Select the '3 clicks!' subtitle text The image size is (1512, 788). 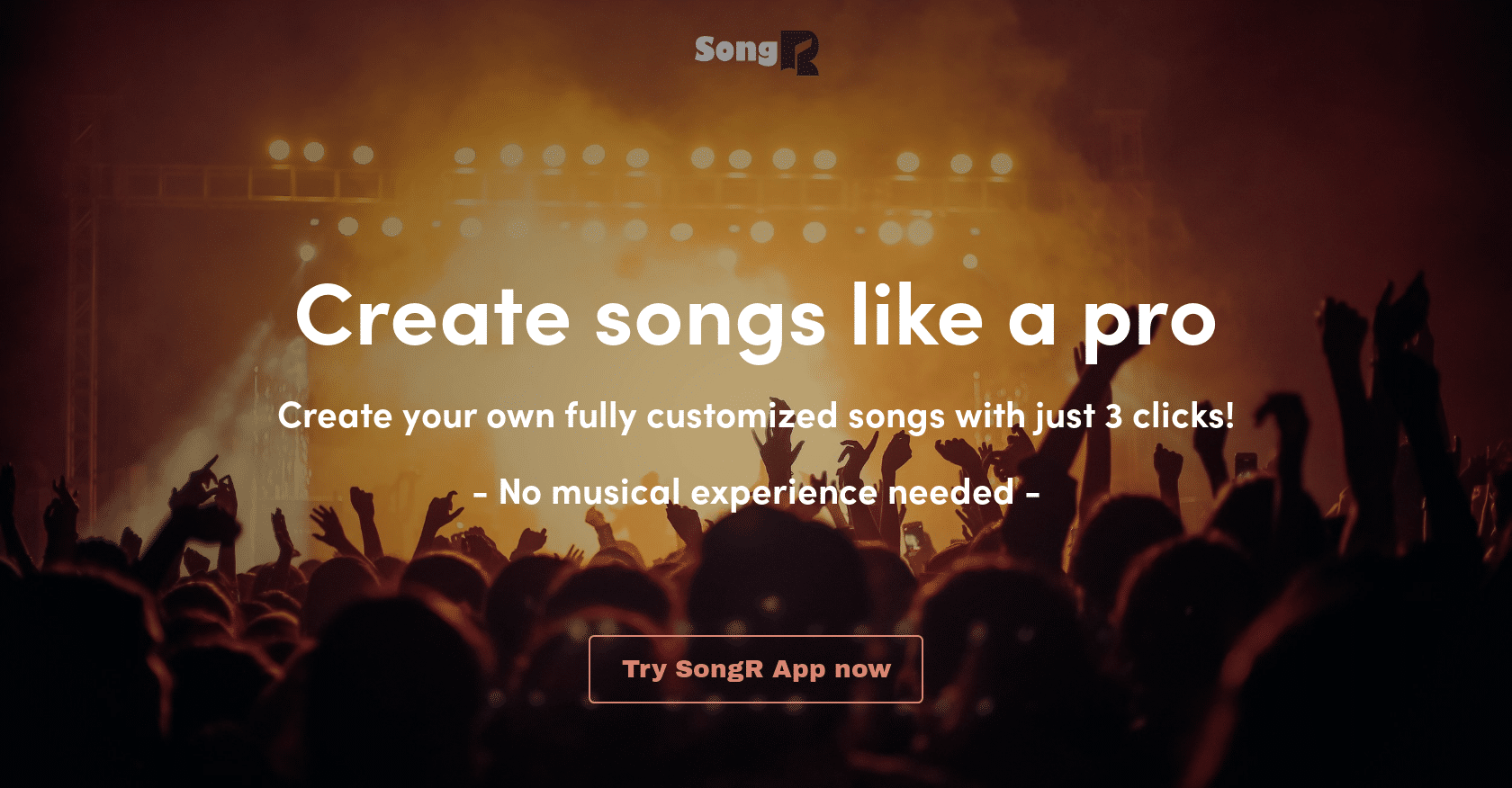[x=1174, y=416]
